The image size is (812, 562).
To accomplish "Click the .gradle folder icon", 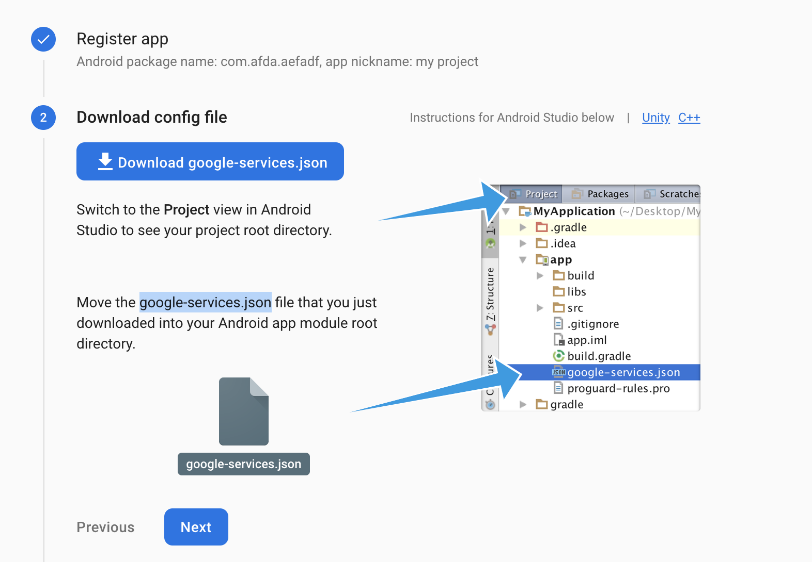I will tap(542, 227).
